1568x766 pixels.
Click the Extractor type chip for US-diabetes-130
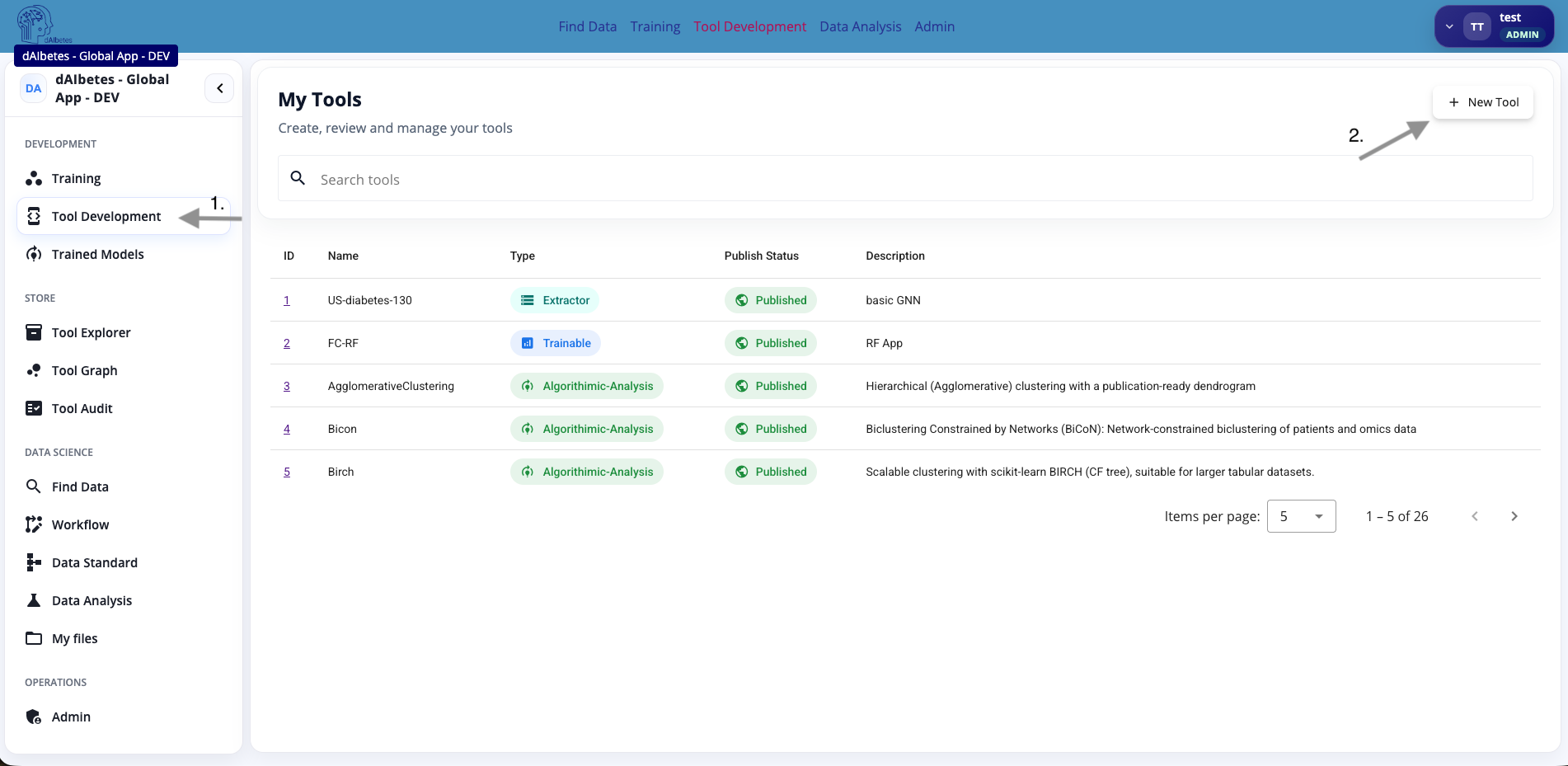(555, 300)
